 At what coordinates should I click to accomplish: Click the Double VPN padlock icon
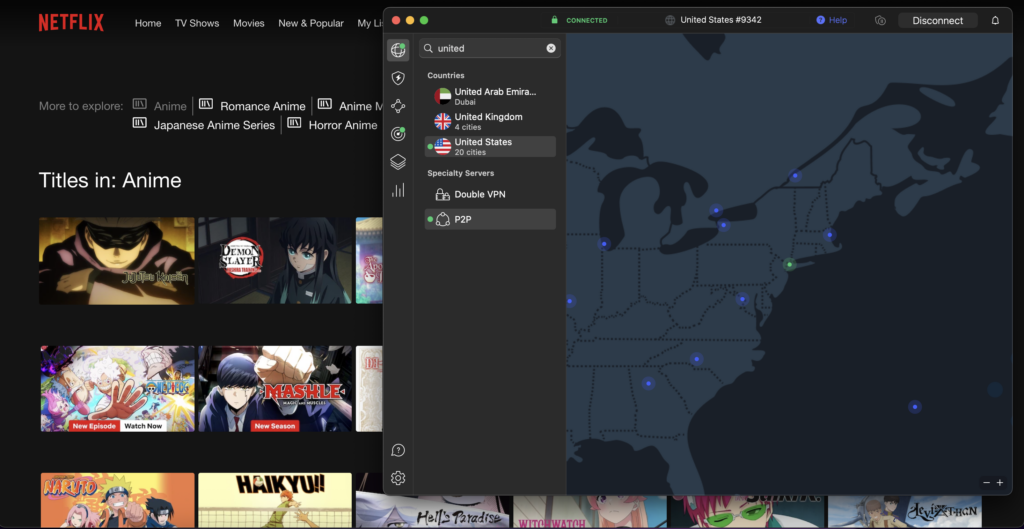click(443, 195)
